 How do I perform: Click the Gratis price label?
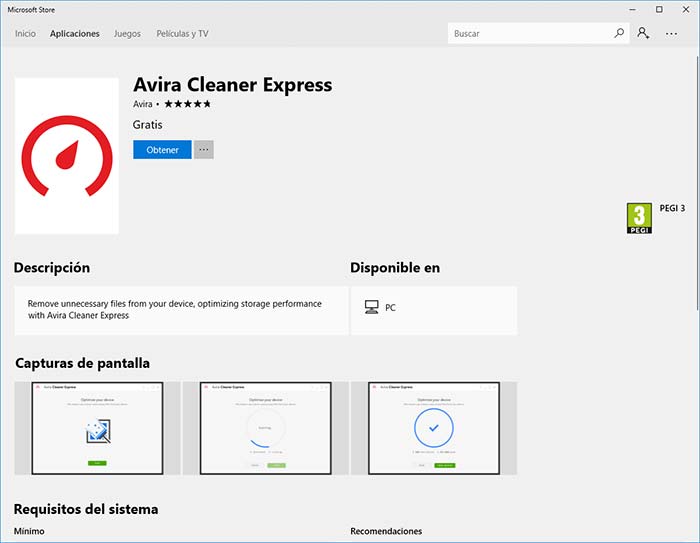click(x=147, y=125)
